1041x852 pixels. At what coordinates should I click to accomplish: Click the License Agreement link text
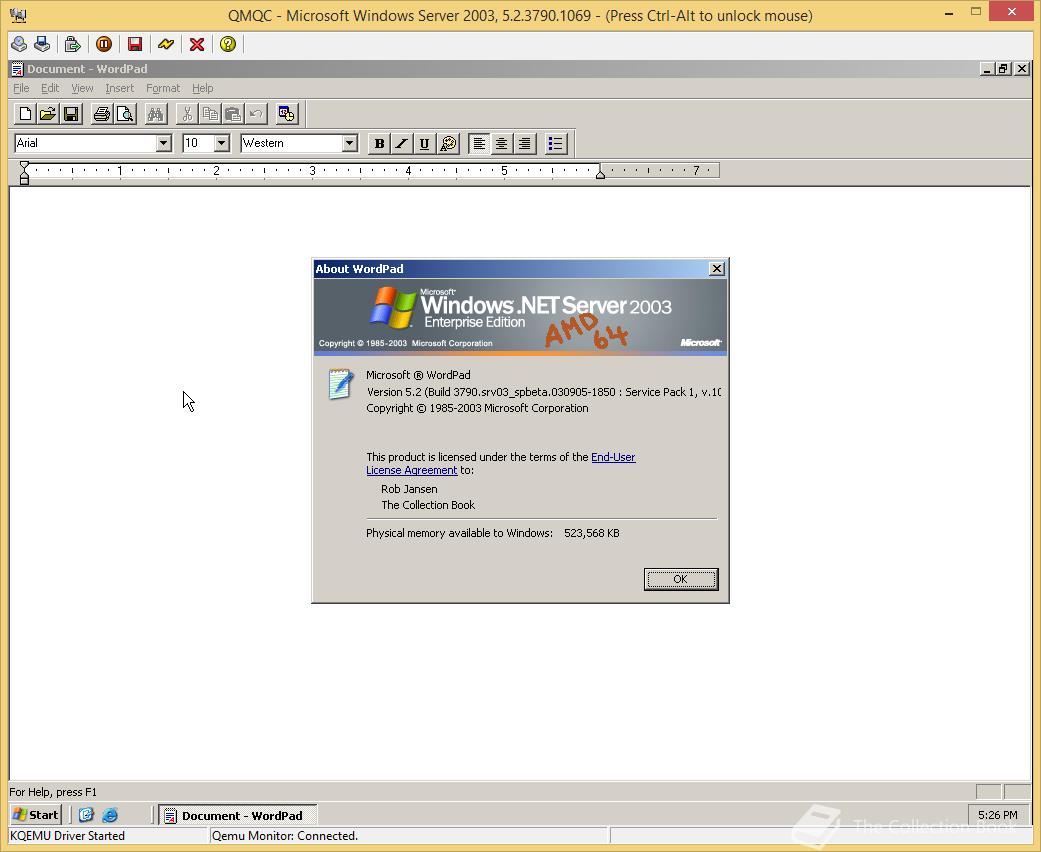(412, 470)
